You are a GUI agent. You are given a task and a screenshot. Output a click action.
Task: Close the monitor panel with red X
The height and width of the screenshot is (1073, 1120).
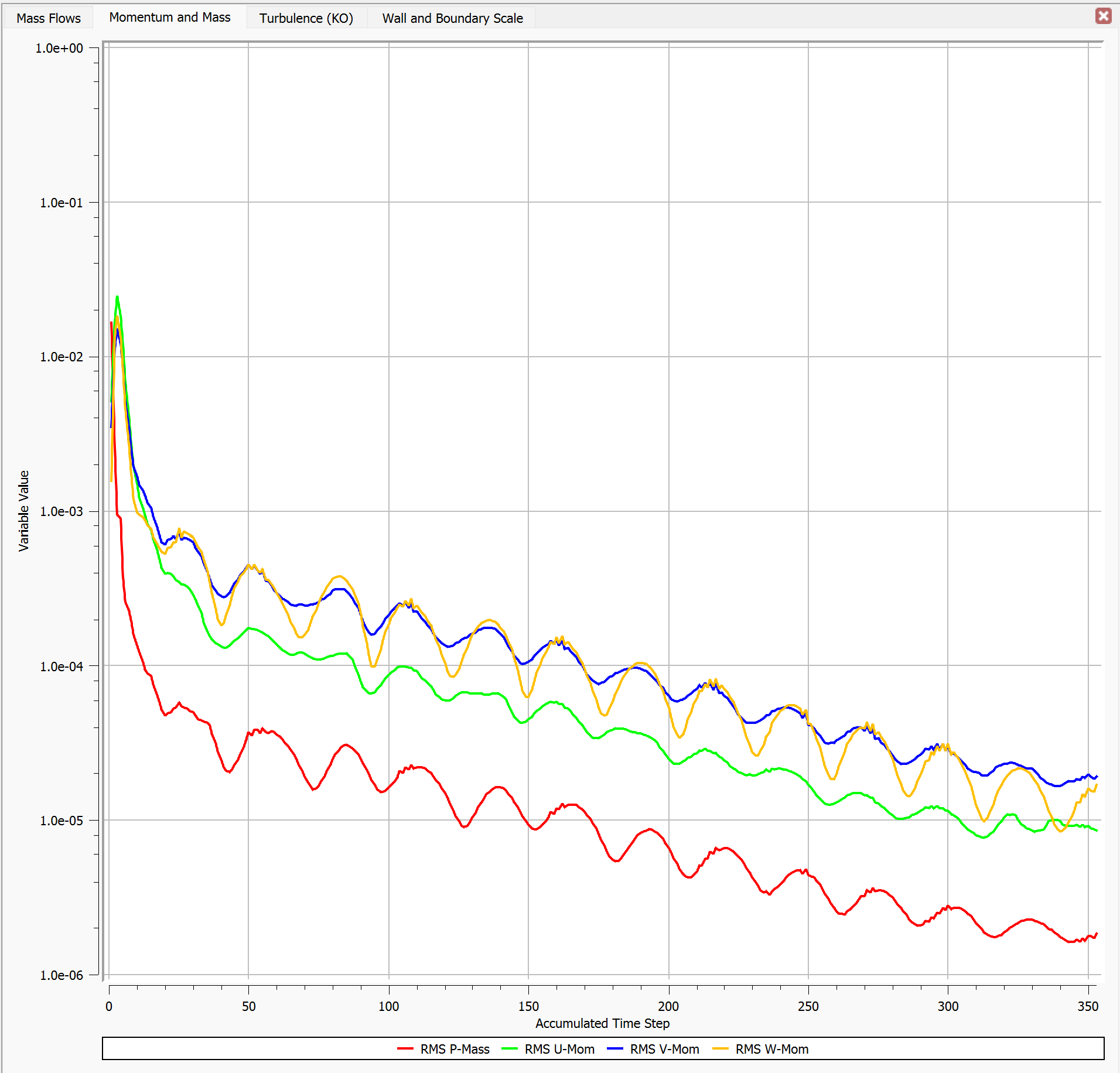(1103, 16)
